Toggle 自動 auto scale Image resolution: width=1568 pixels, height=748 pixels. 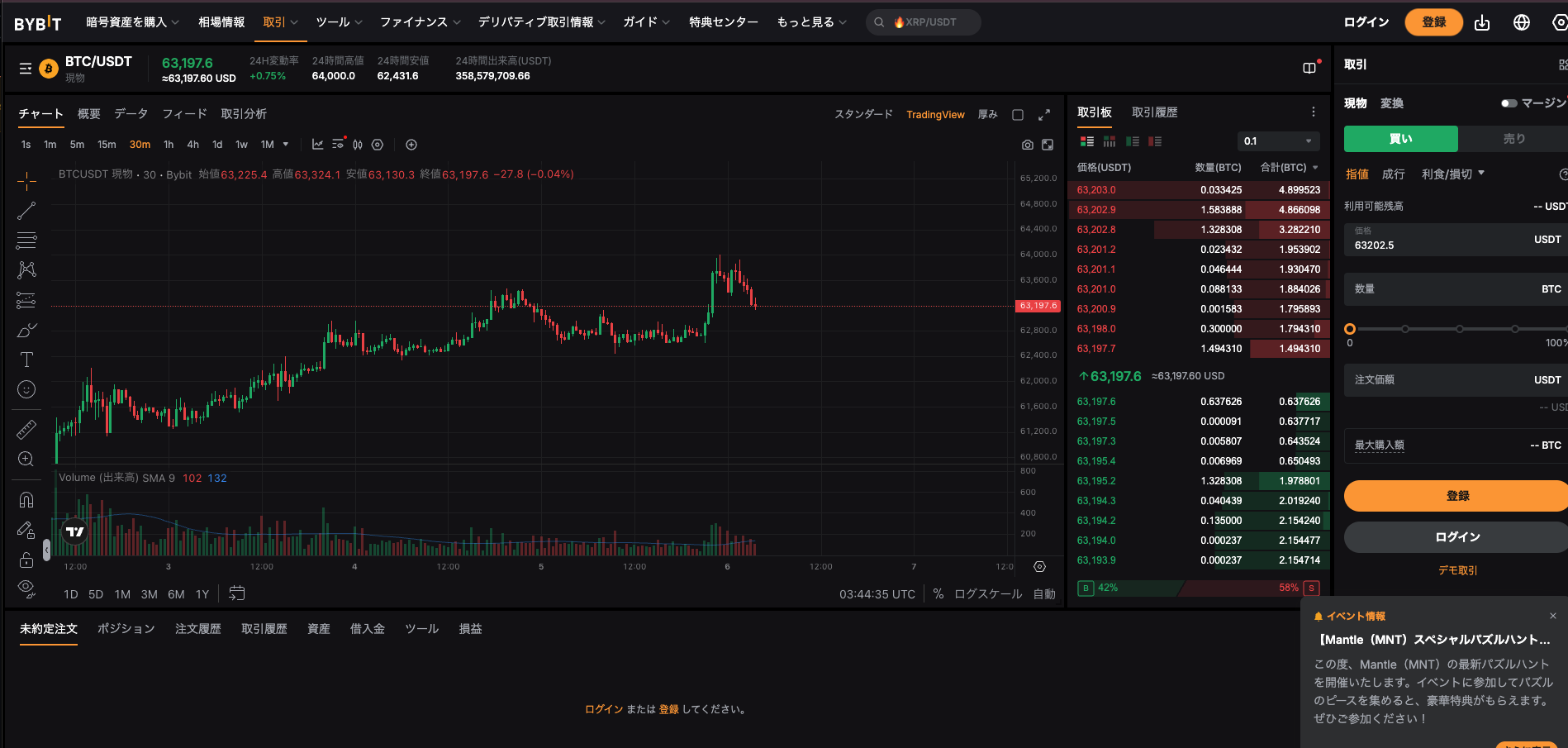tap(1044, 594)
